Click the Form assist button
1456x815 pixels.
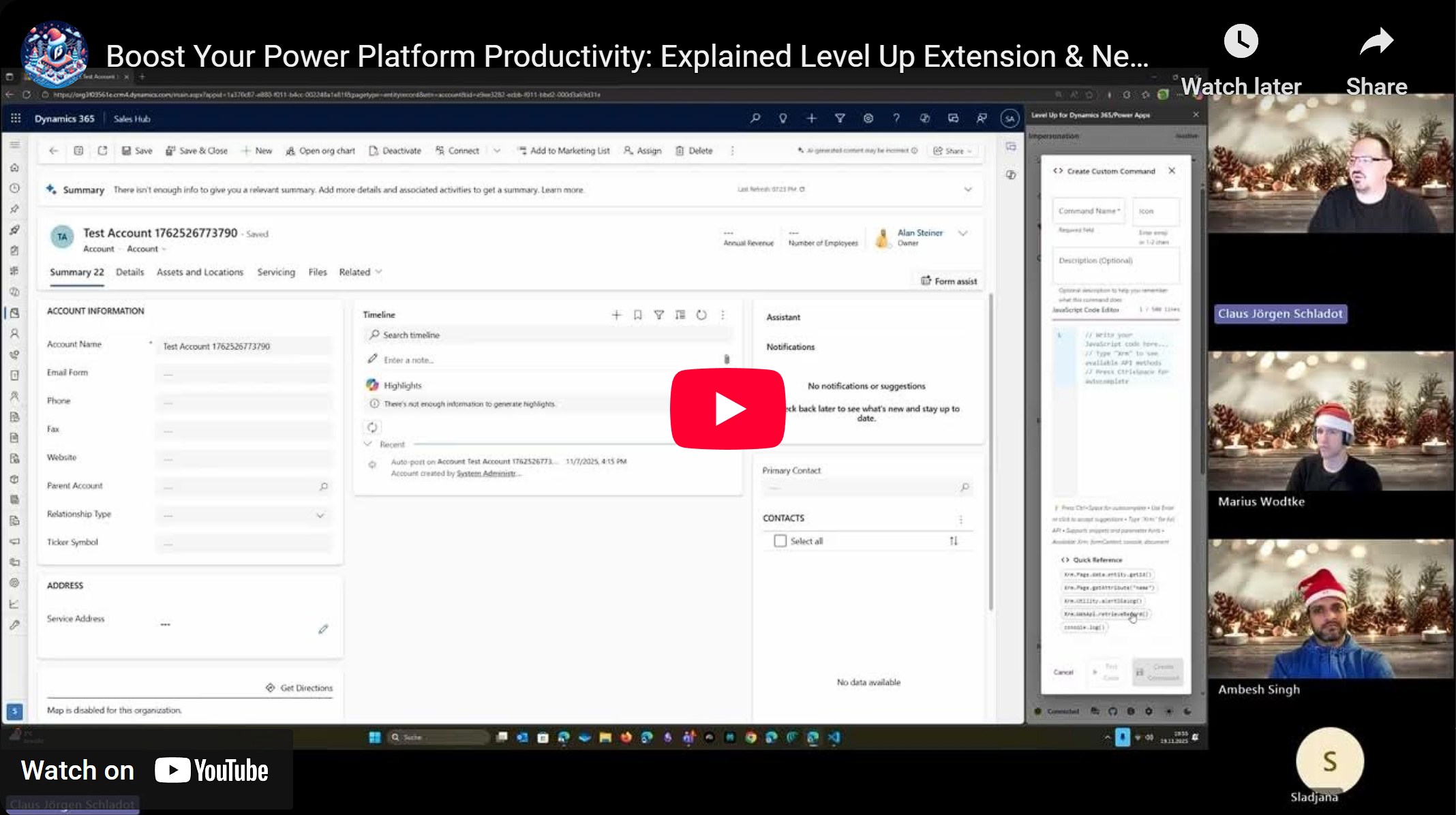pyautogui.click(x=949, y=281)
